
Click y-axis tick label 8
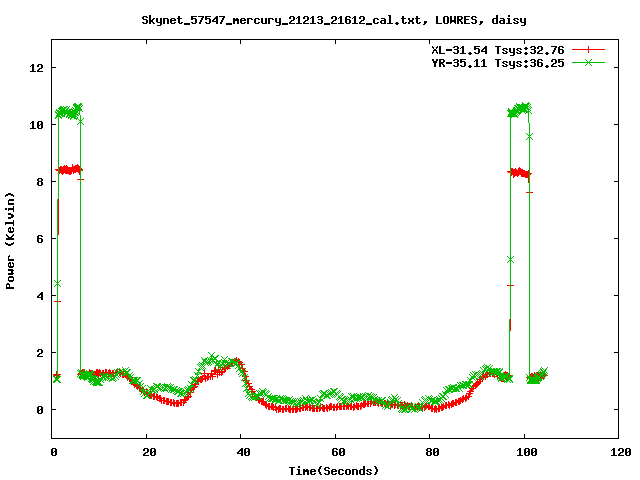pyautogui.click(x=40, y=182)
